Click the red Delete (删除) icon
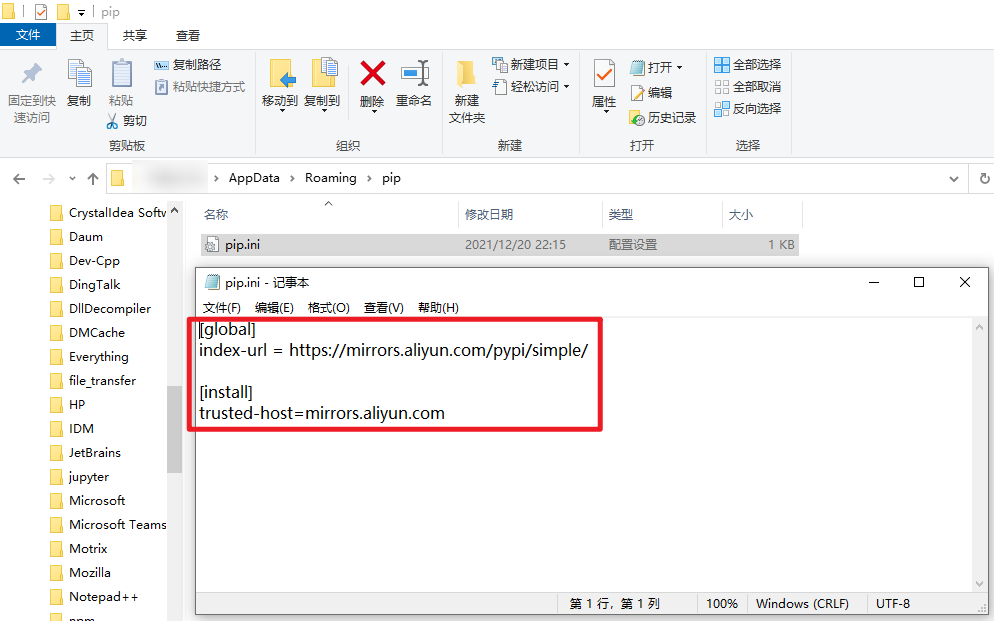Viewport: 994px width, 621px height. (x=373, y=74)
